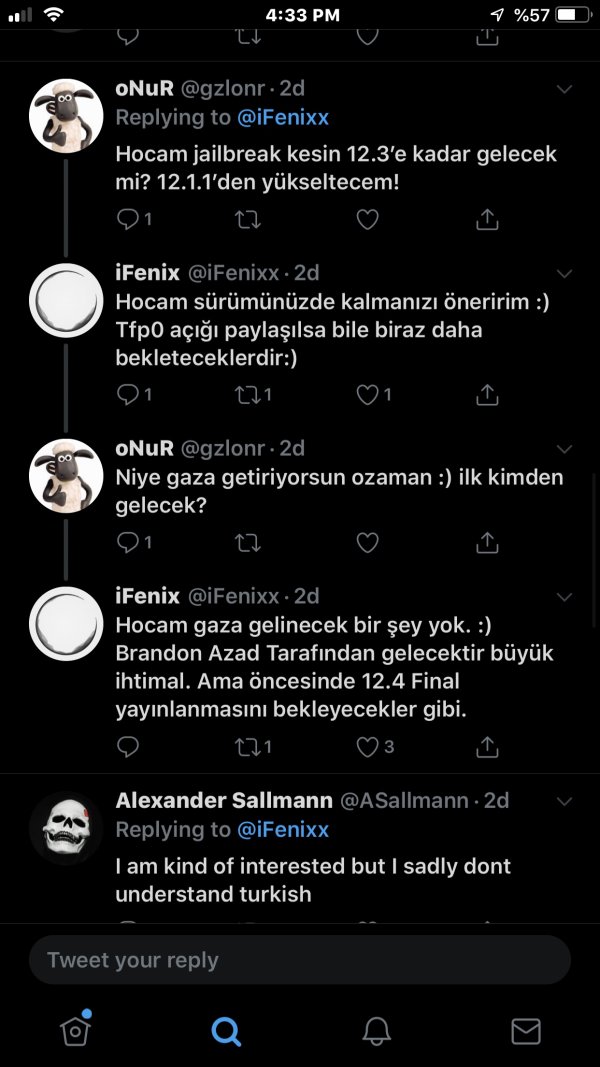Open options chevron on oNuR's first tweet
The image size is (600, 1067).
pos(564,90)
